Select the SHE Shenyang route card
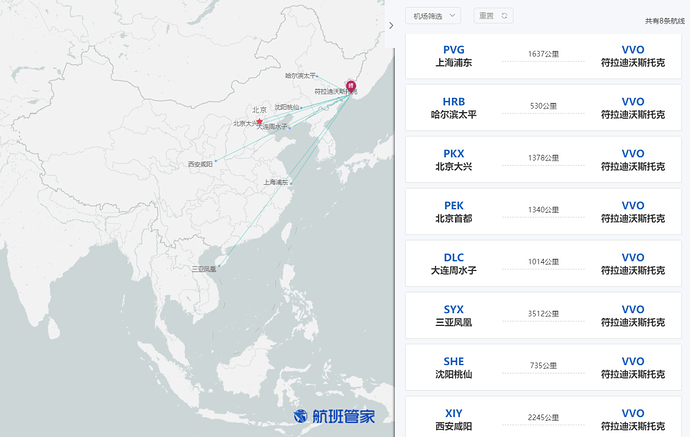The height and width of the screenshot is (437, 690). tap(543, 367)
